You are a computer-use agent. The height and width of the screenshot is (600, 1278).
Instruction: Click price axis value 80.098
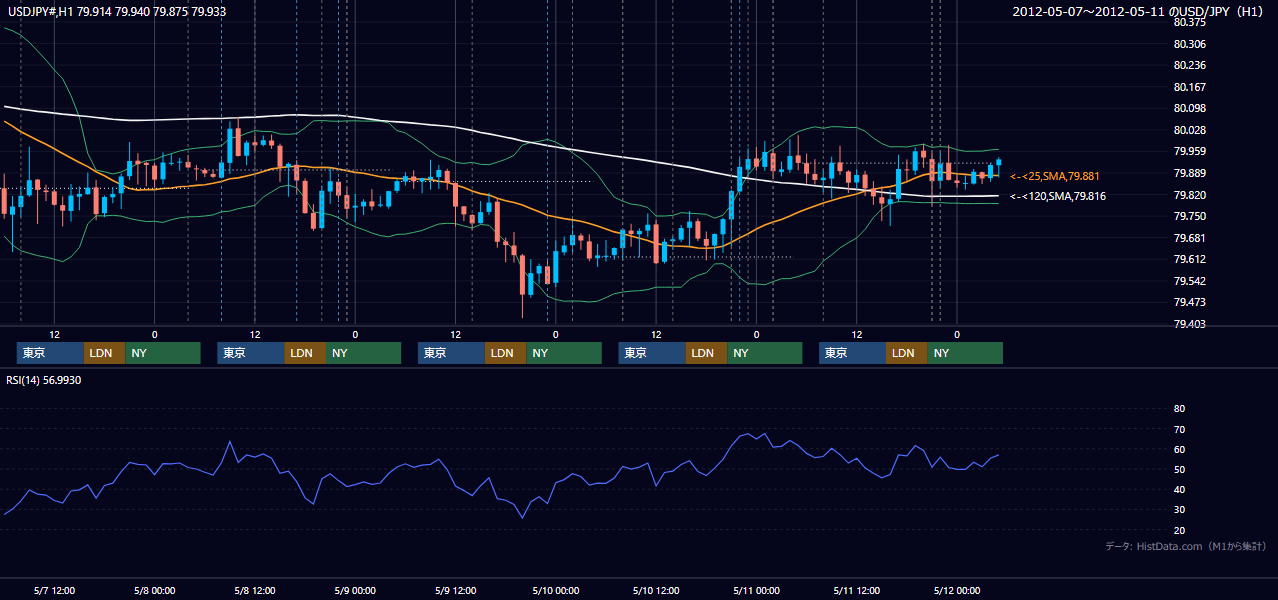point(1189,108)
